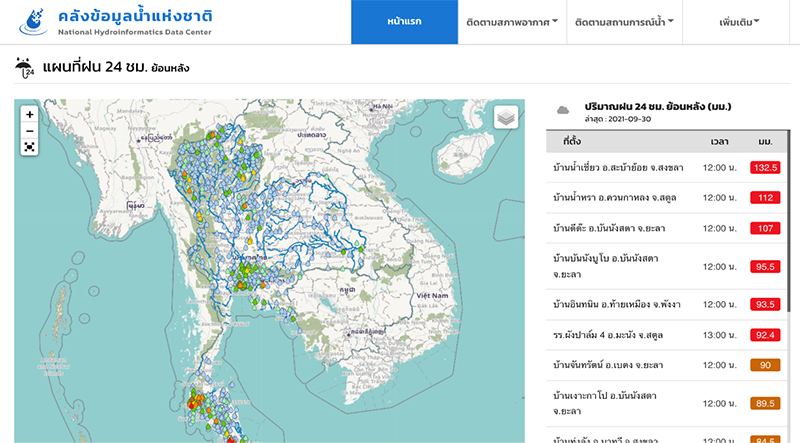Click the cloud icon in rainfall panel
Viewport: 800px width, 443px height.
pos(563,110)
